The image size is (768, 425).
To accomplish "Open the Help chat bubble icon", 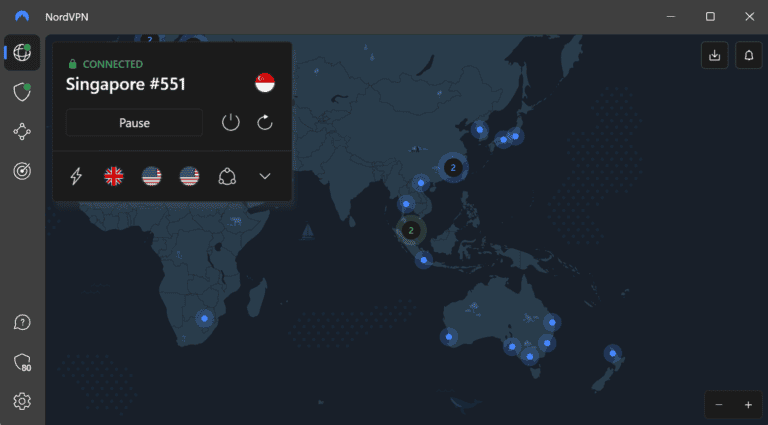I will 22,322.
